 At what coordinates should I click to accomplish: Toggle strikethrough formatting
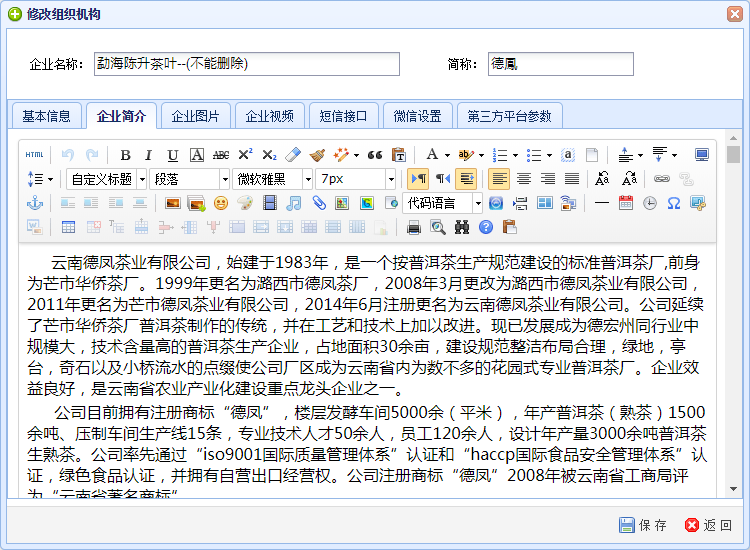click(221, 155)
